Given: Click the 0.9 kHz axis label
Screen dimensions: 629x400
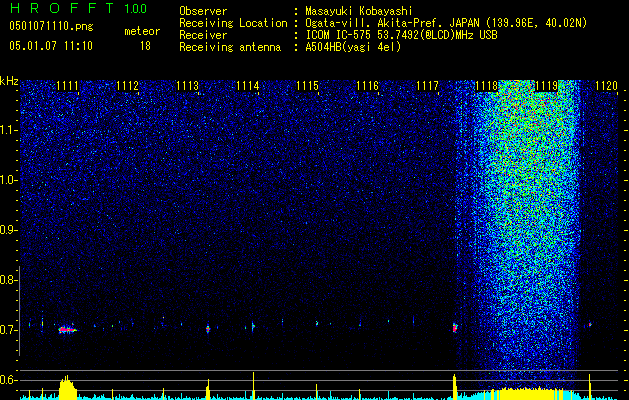Looking at the screenshot, I should [x=7, y=230].
